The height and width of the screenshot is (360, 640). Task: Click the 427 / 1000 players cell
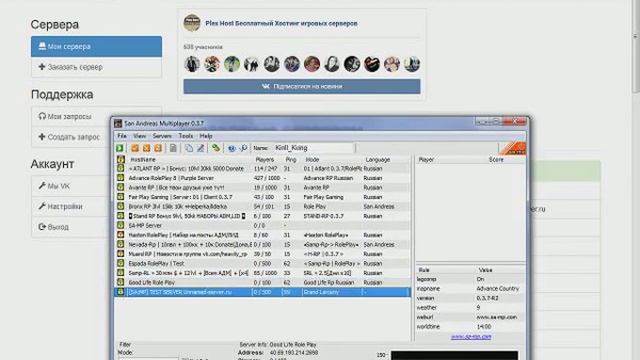tap(267, 178)
